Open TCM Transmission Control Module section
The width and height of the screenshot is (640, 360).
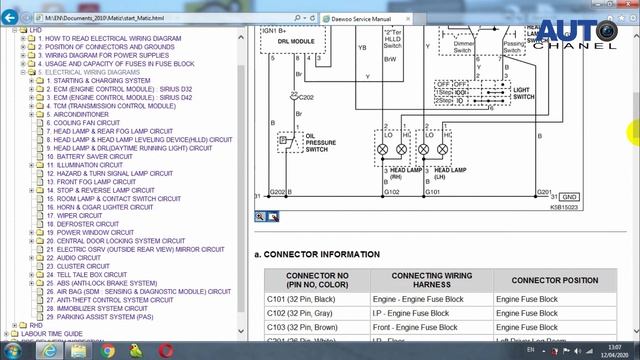111,106
